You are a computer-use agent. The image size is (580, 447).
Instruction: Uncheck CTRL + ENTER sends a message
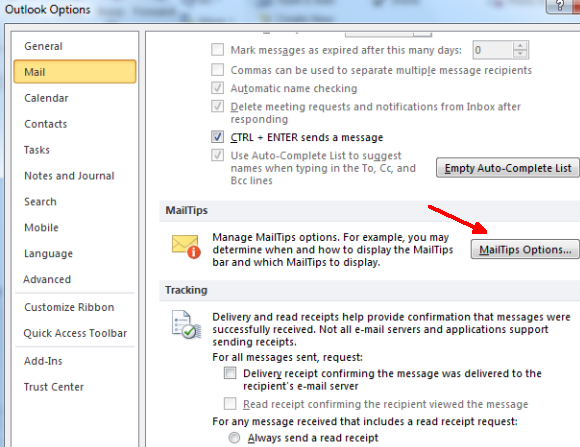click(x=218, y=137)
